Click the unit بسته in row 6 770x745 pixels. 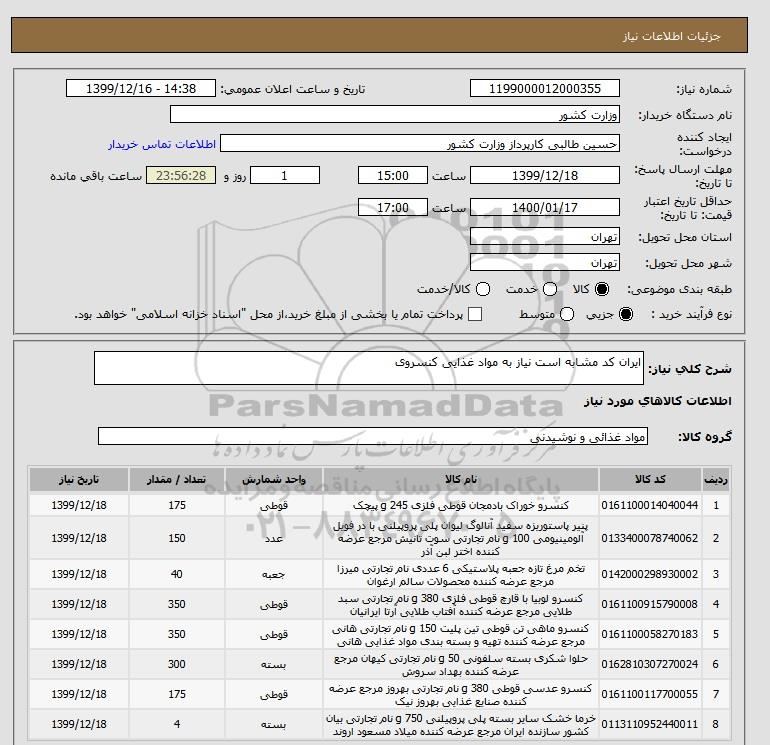point(274,664)
